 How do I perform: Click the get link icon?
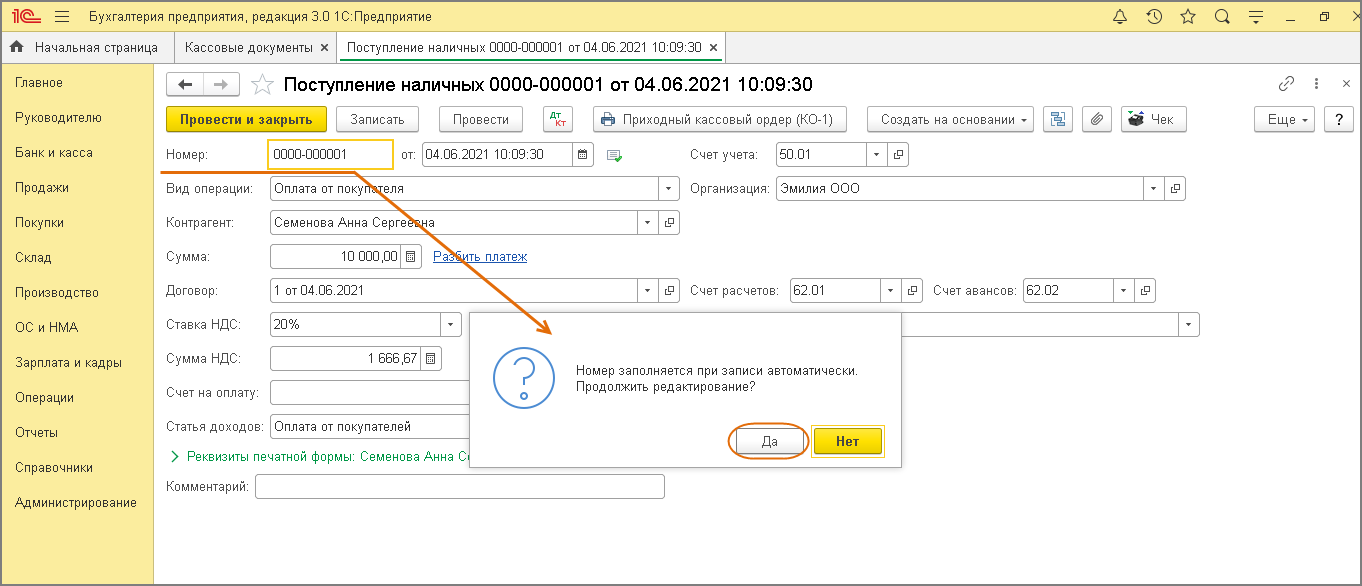click(1286, 84)
